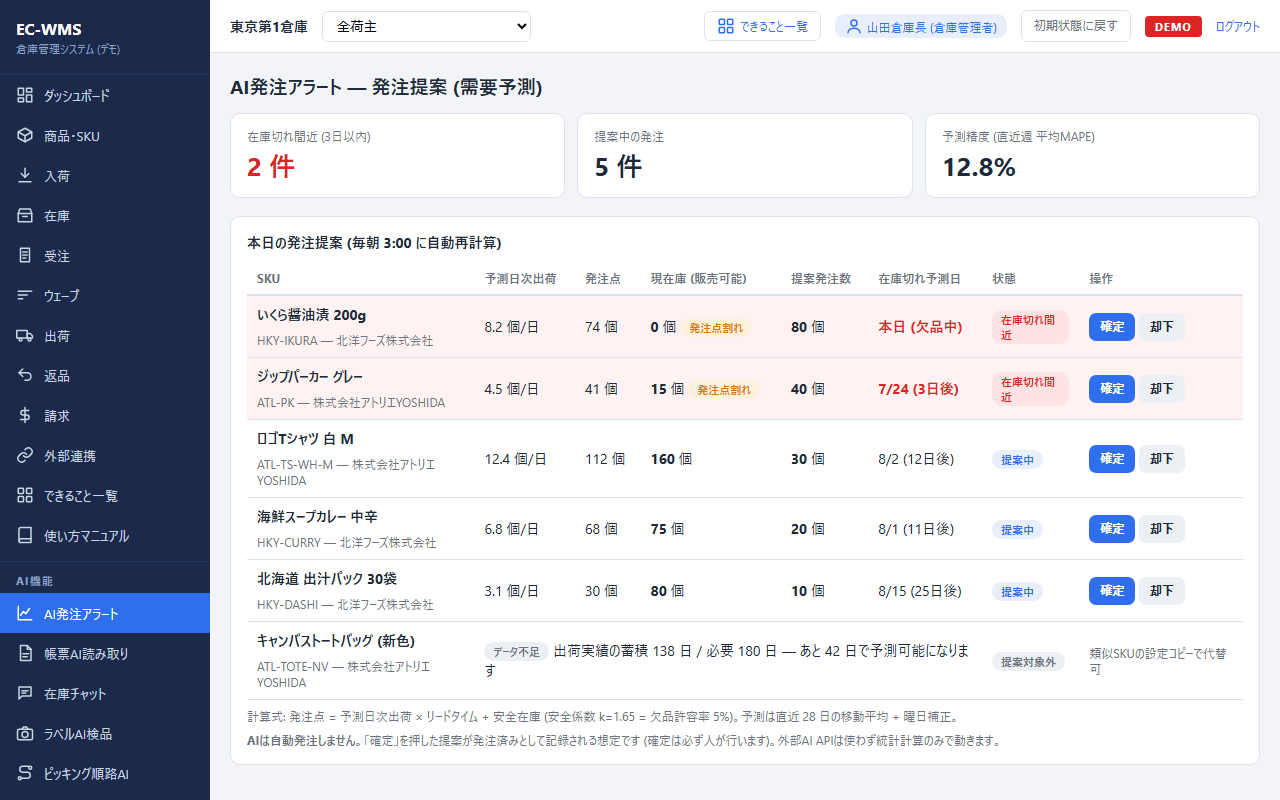Image resolution: width=1280 pixels, height=800 pixels.
Task: Click 在庫切れ間近 status in ジップパーカー row
Action: tap(1030, 389)
